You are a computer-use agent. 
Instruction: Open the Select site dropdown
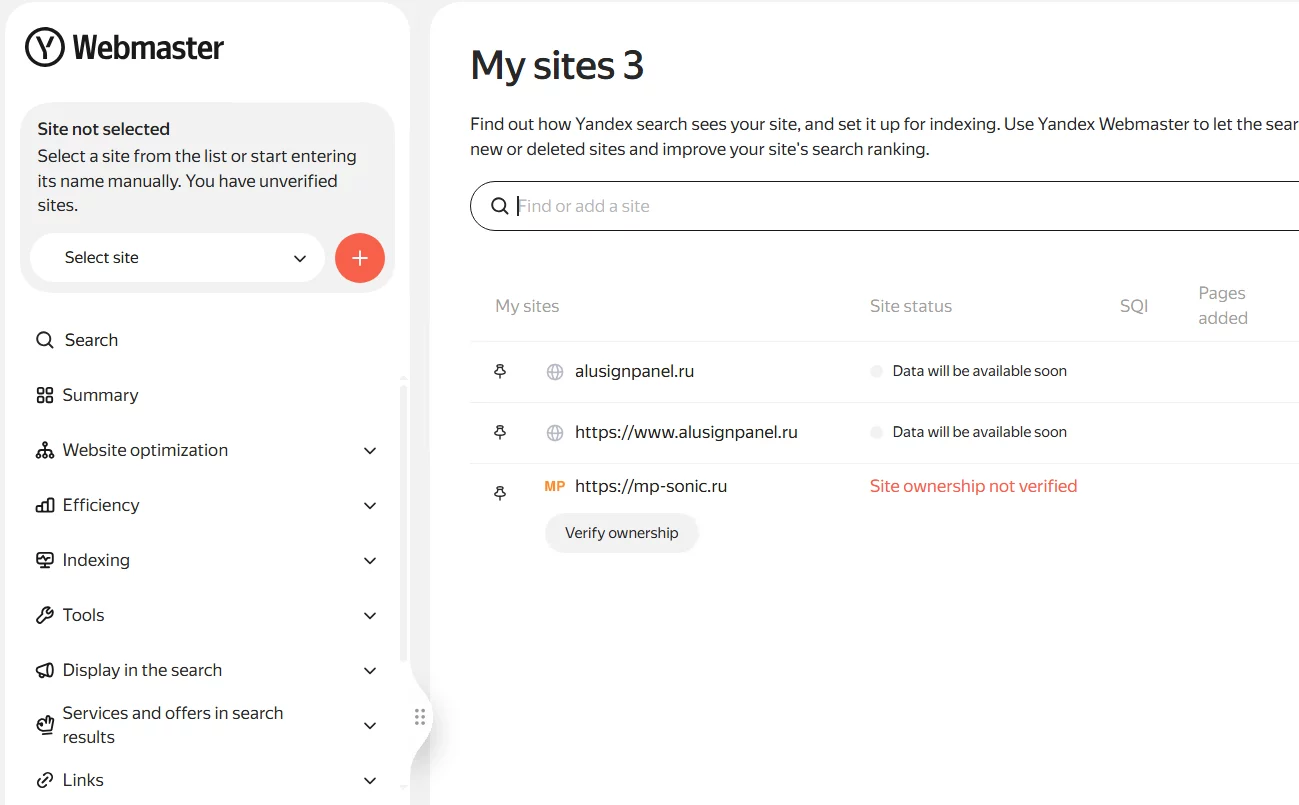177,258
